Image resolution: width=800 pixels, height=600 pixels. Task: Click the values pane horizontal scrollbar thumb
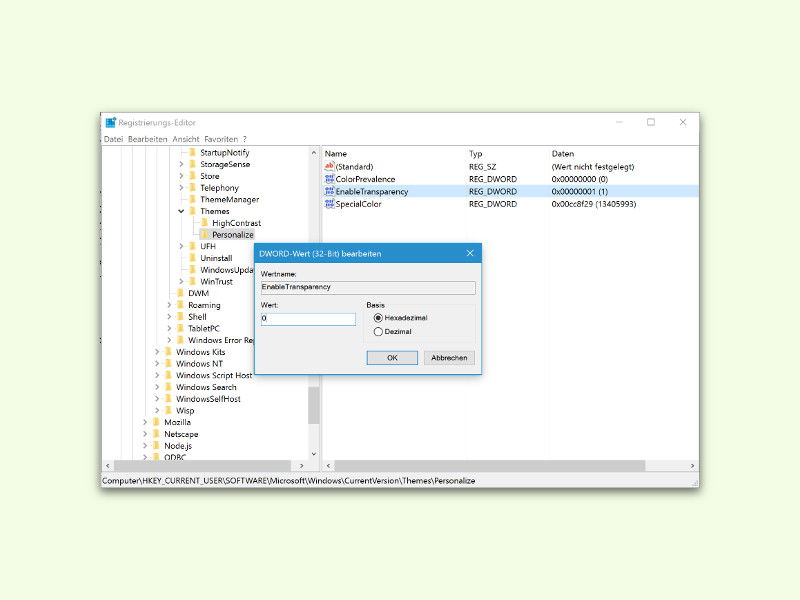[489, 466]
